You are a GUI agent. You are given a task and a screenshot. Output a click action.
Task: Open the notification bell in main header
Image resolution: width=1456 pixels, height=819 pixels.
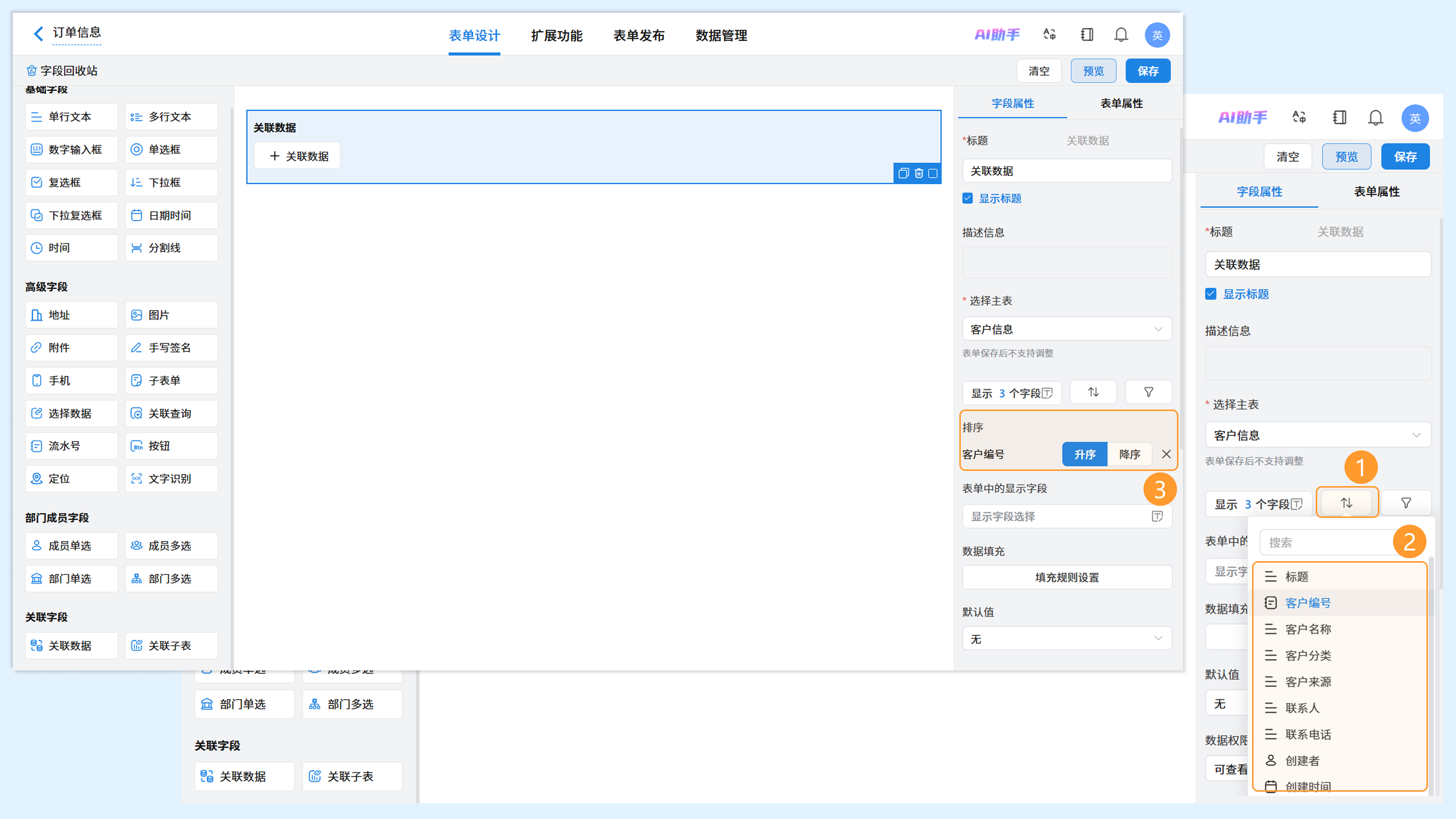click(x=1121, y=35)
